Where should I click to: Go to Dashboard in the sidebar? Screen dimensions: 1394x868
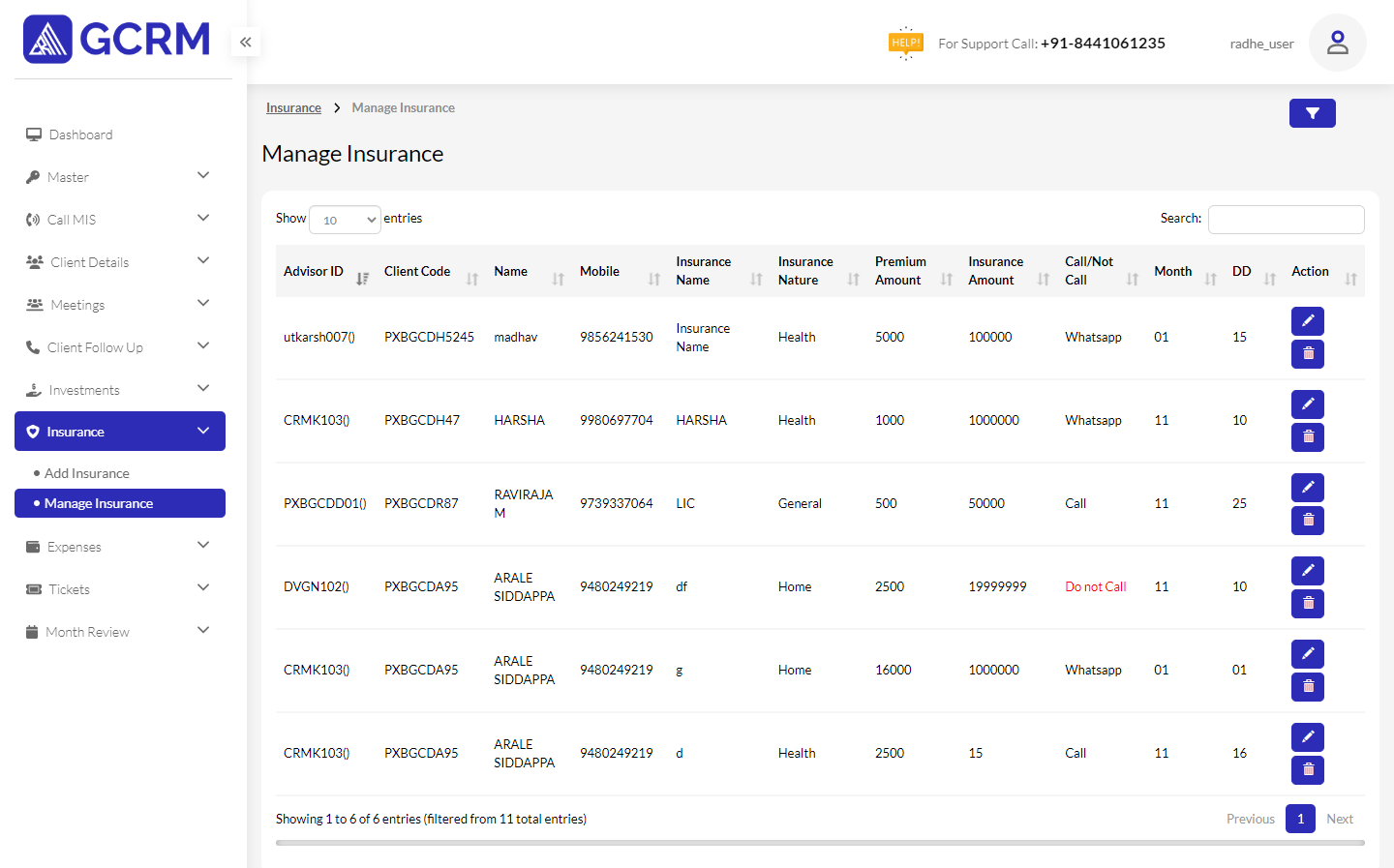[x=80, y=135]
